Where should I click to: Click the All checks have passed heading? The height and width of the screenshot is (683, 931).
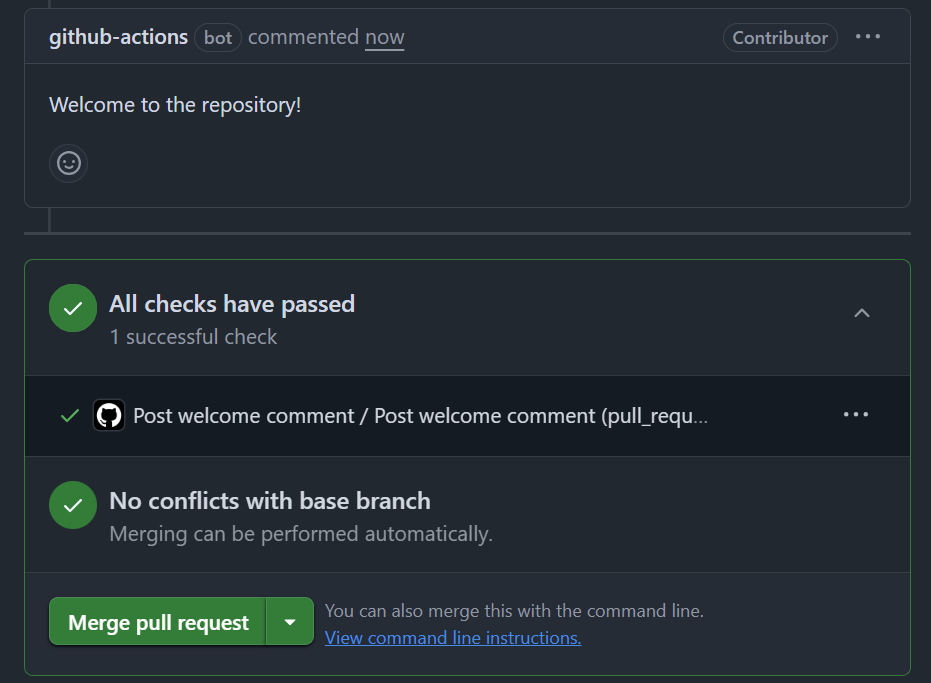coord(232,304)
